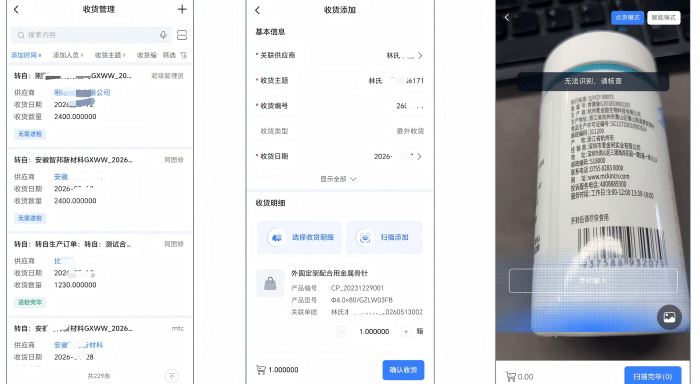Open the 关联供应商 selector
The height and width of the screenshot is (384, 700).
[x=340, y=55]
